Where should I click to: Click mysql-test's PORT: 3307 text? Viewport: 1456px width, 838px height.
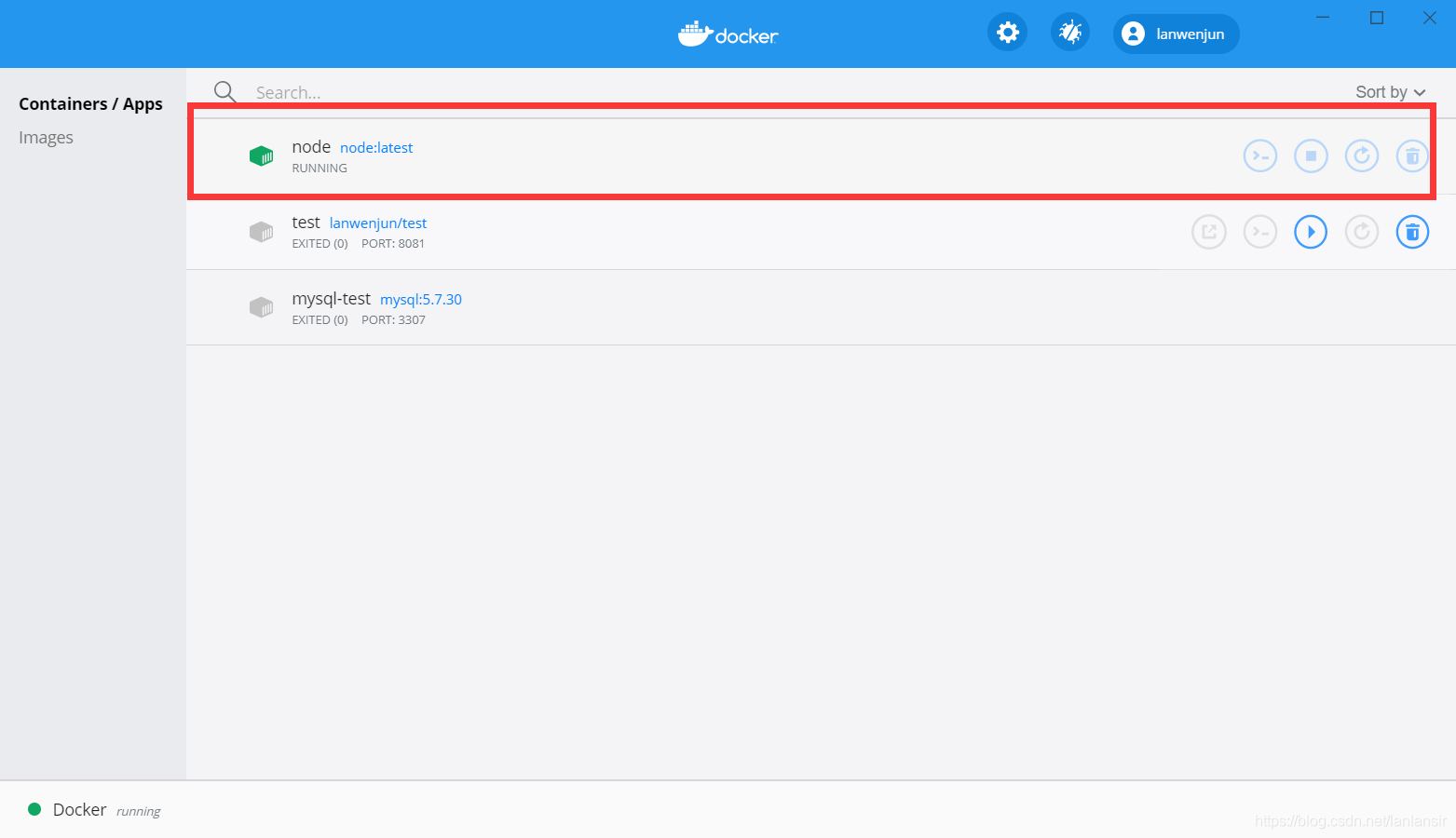point(393,320)
